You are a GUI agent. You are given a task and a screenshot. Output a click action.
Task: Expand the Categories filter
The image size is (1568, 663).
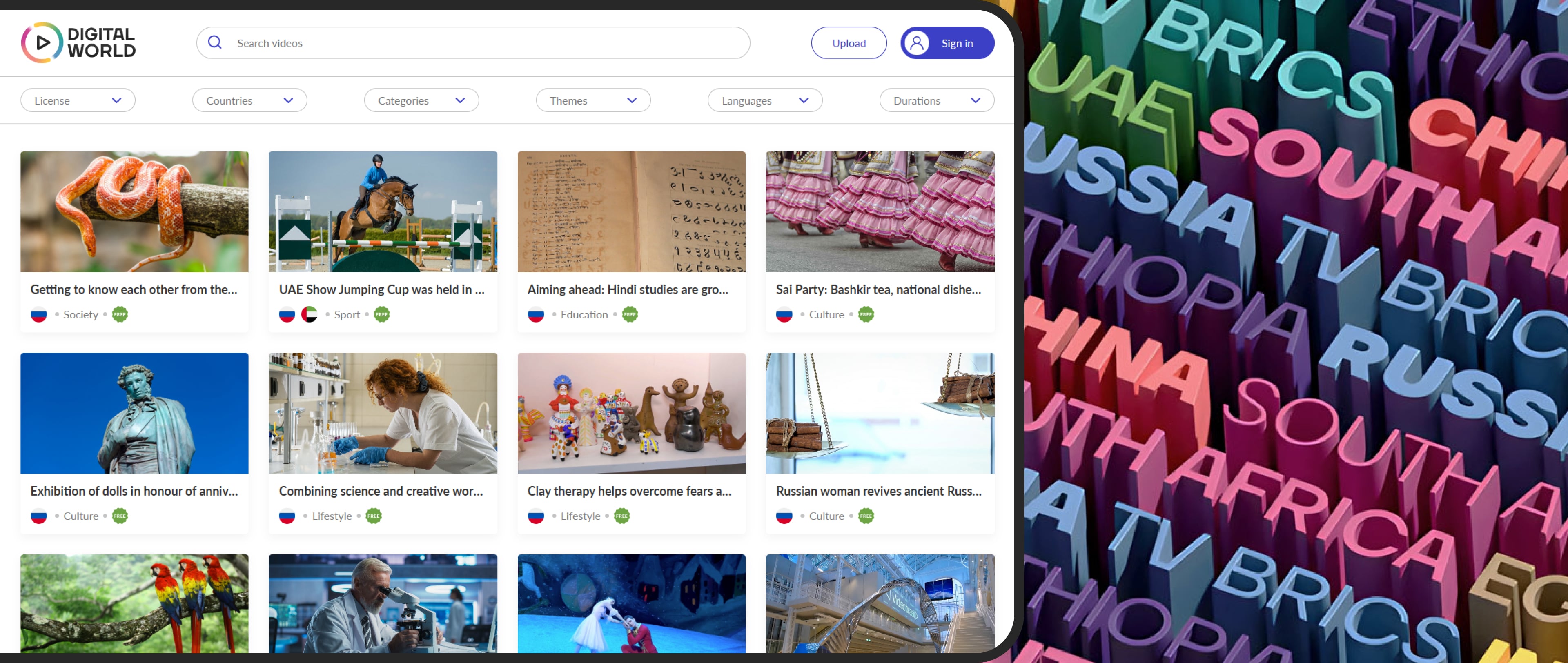[x=421, y=100]
